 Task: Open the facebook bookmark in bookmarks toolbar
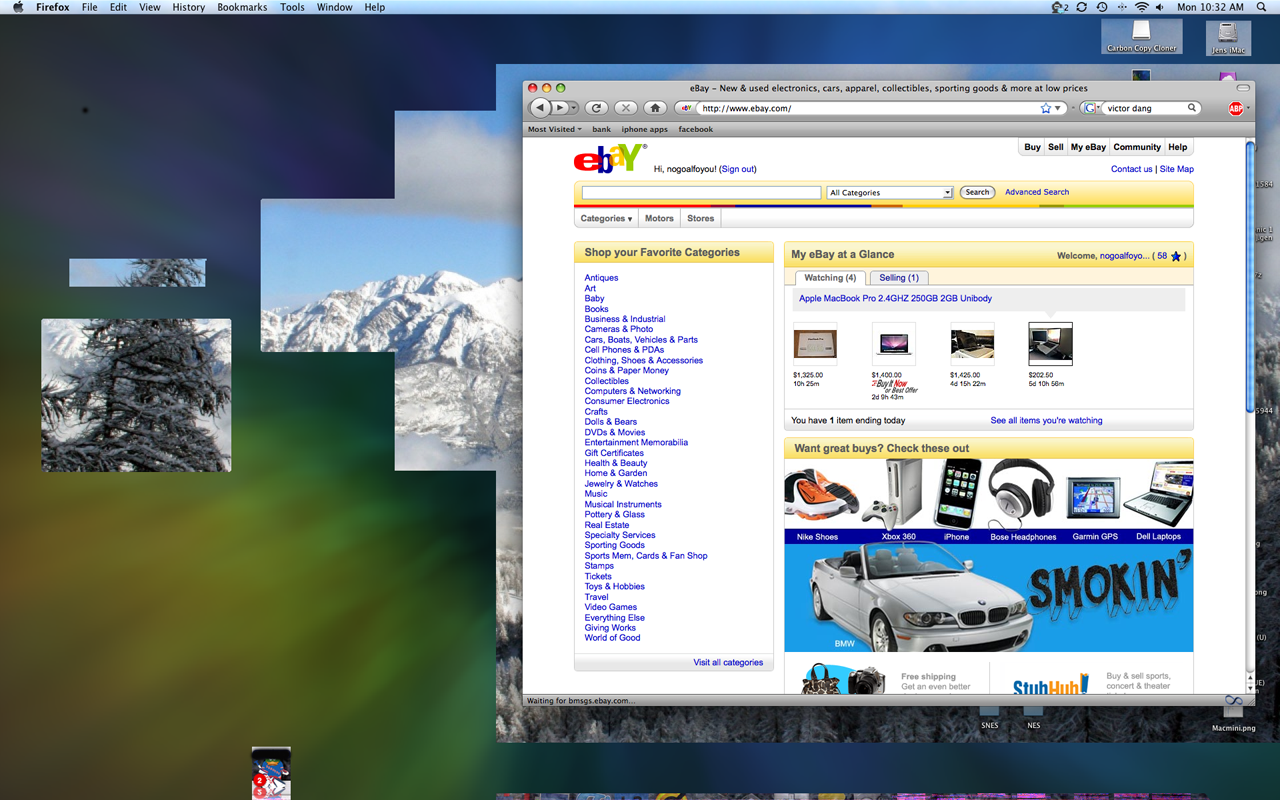click(x=696, y=129)
